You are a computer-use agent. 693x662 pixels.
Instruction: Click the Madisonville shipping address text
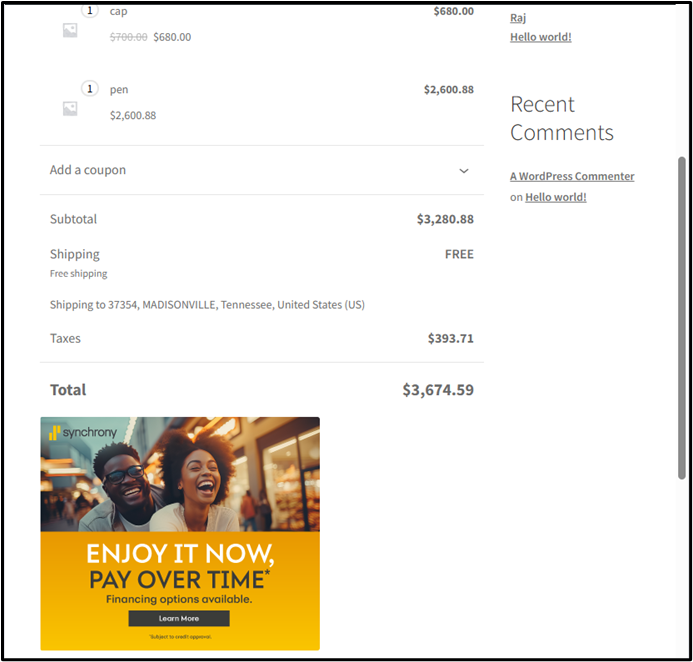207,304
